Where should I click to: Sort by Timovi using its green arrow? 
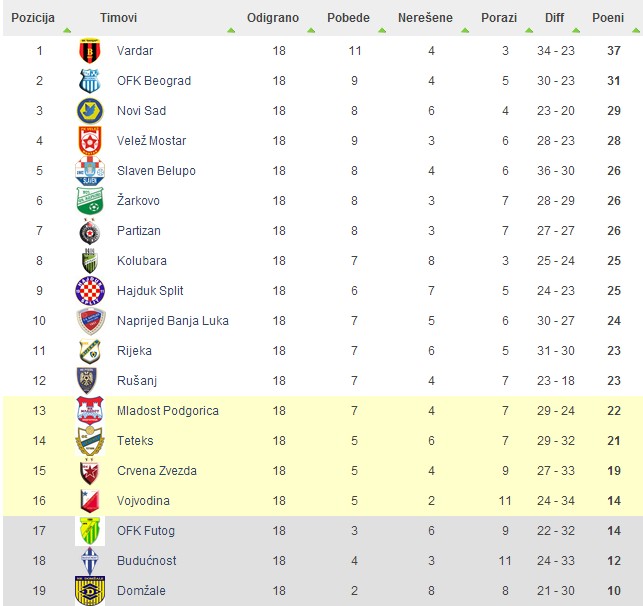[231, 30]
